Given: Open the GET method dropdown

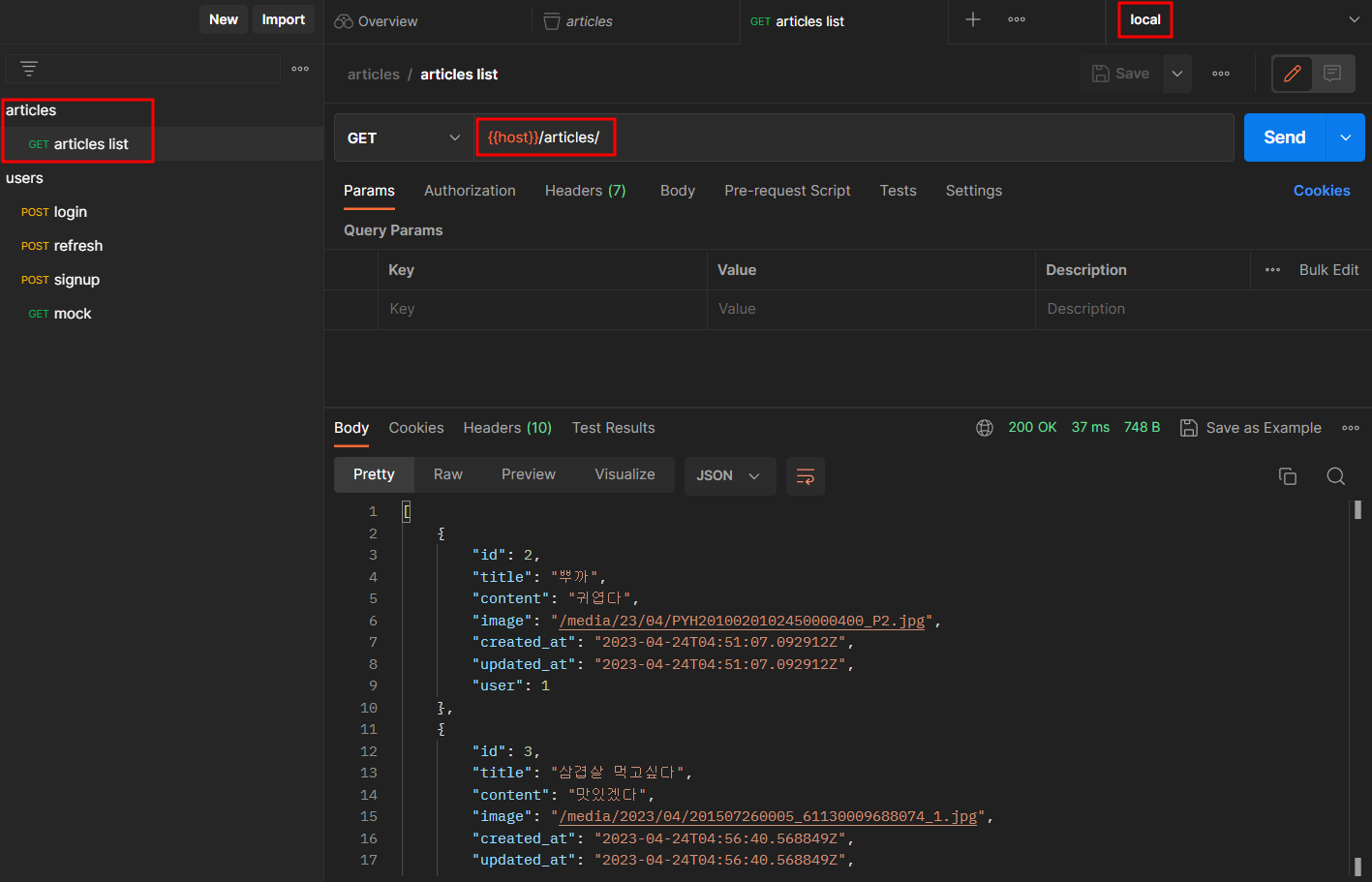Looking at the screenshot, I should coord(404,137).
